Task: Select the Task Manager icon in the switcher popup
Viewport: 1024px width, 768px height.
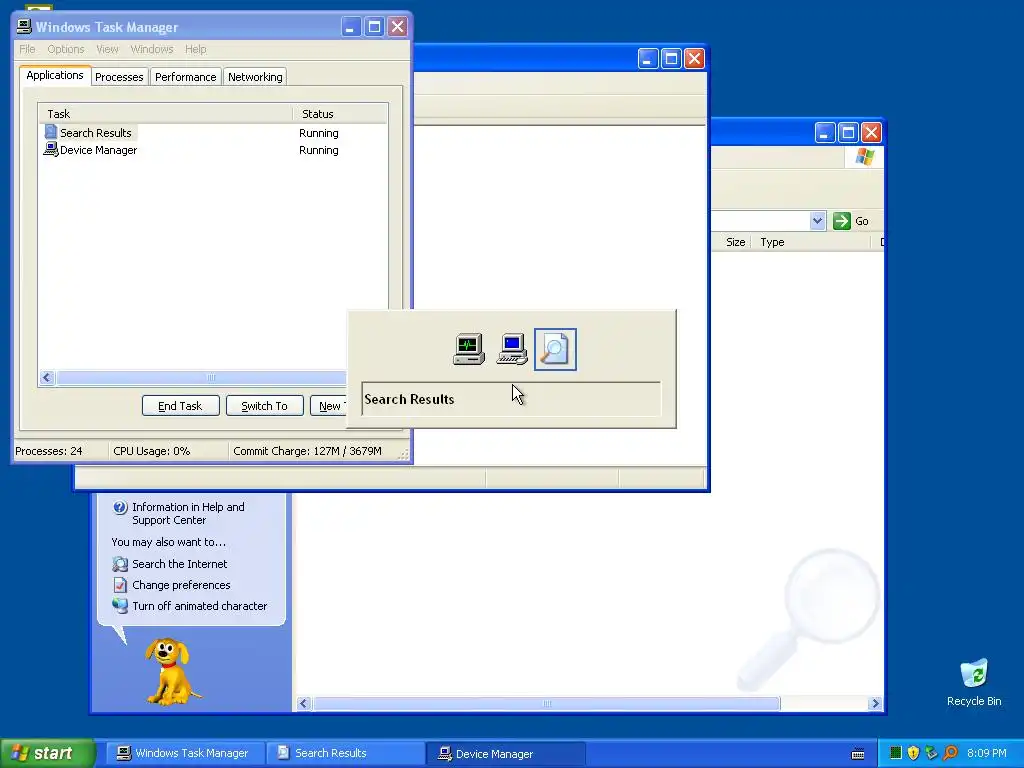Action: coord(469,349)
